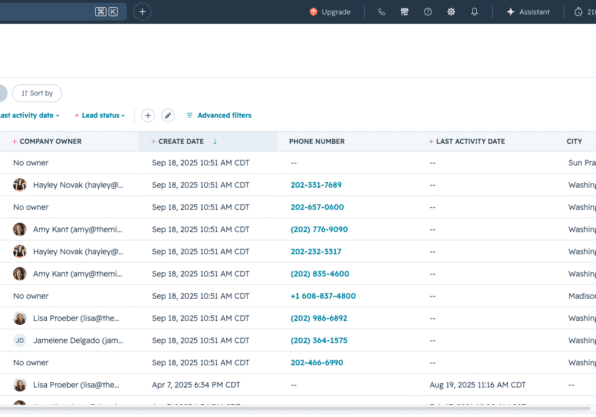Call phone number 202-466-6990
This screenshot has width=596, height=417.
pos(317,363)
